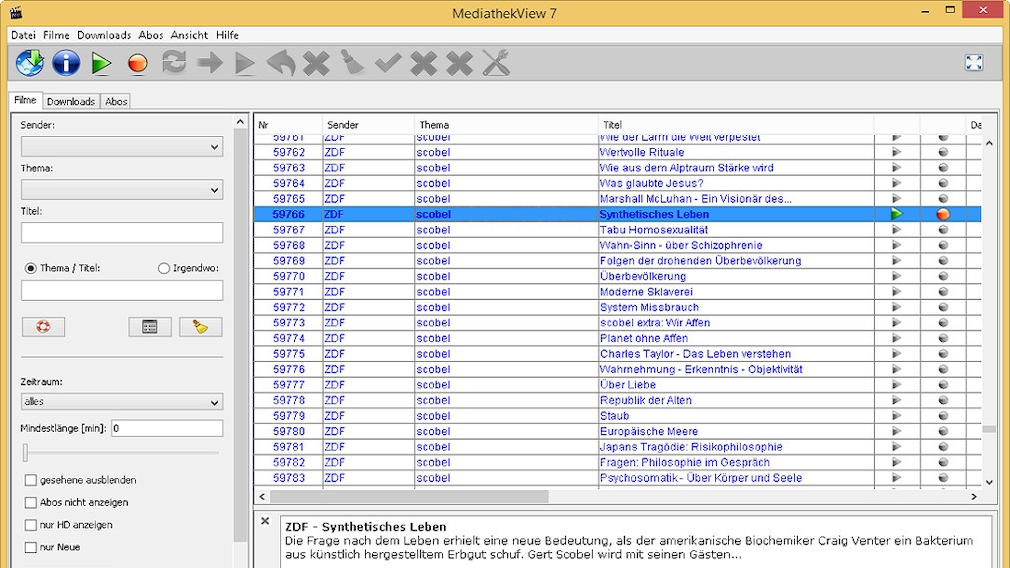Open the Ansicht menu
The height and width of the screenshot is (568, 1010).
tap(189, 35)
